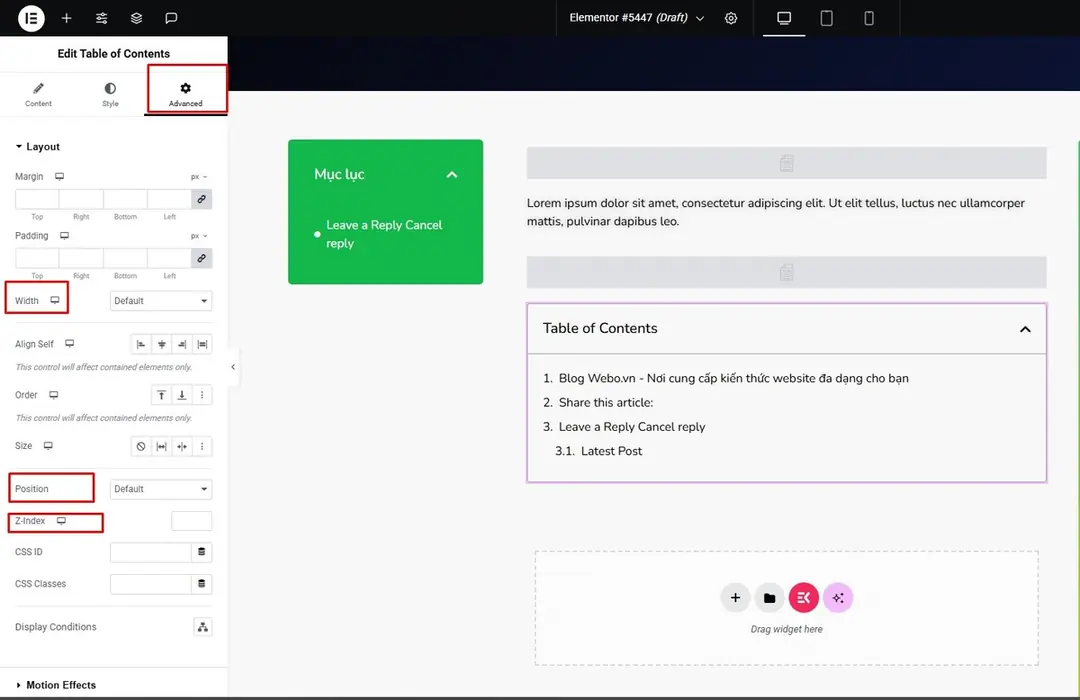This screenshot has width=1080, height=700.
Task: Switch to mobile preview mode
Action: (x=869, y=18)
